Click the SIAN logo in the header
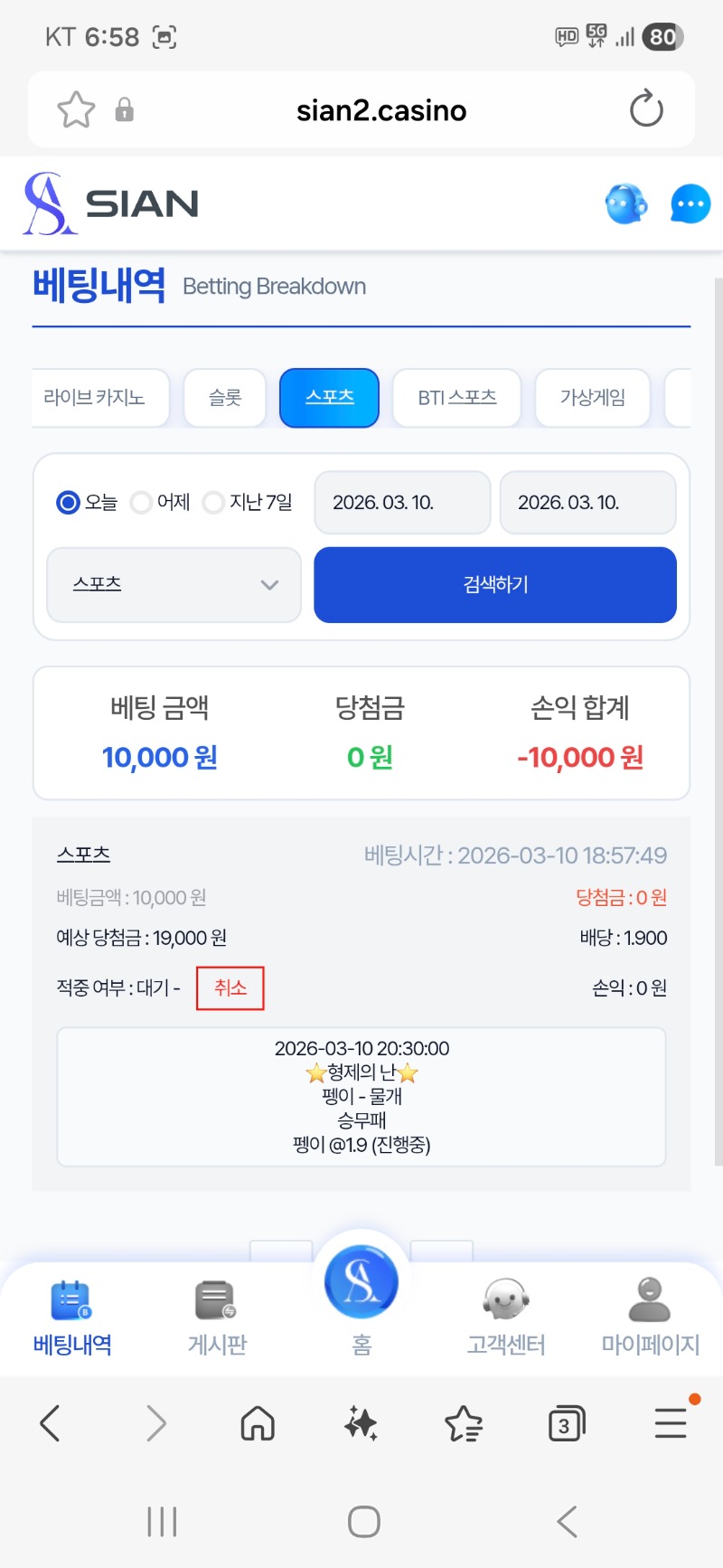This screenshot has height=1568, width=723. click(x=110, y=203)
